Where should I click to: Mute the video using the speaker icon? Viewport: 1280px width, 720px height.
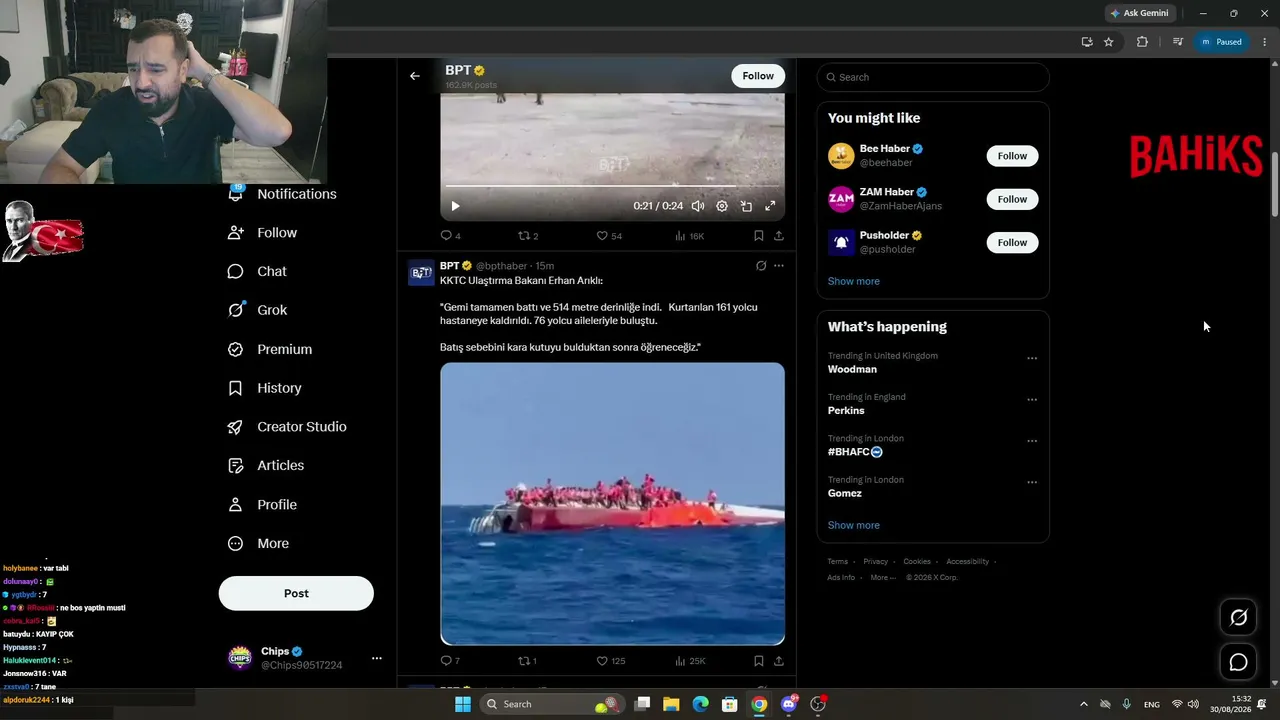coord(698,206)
